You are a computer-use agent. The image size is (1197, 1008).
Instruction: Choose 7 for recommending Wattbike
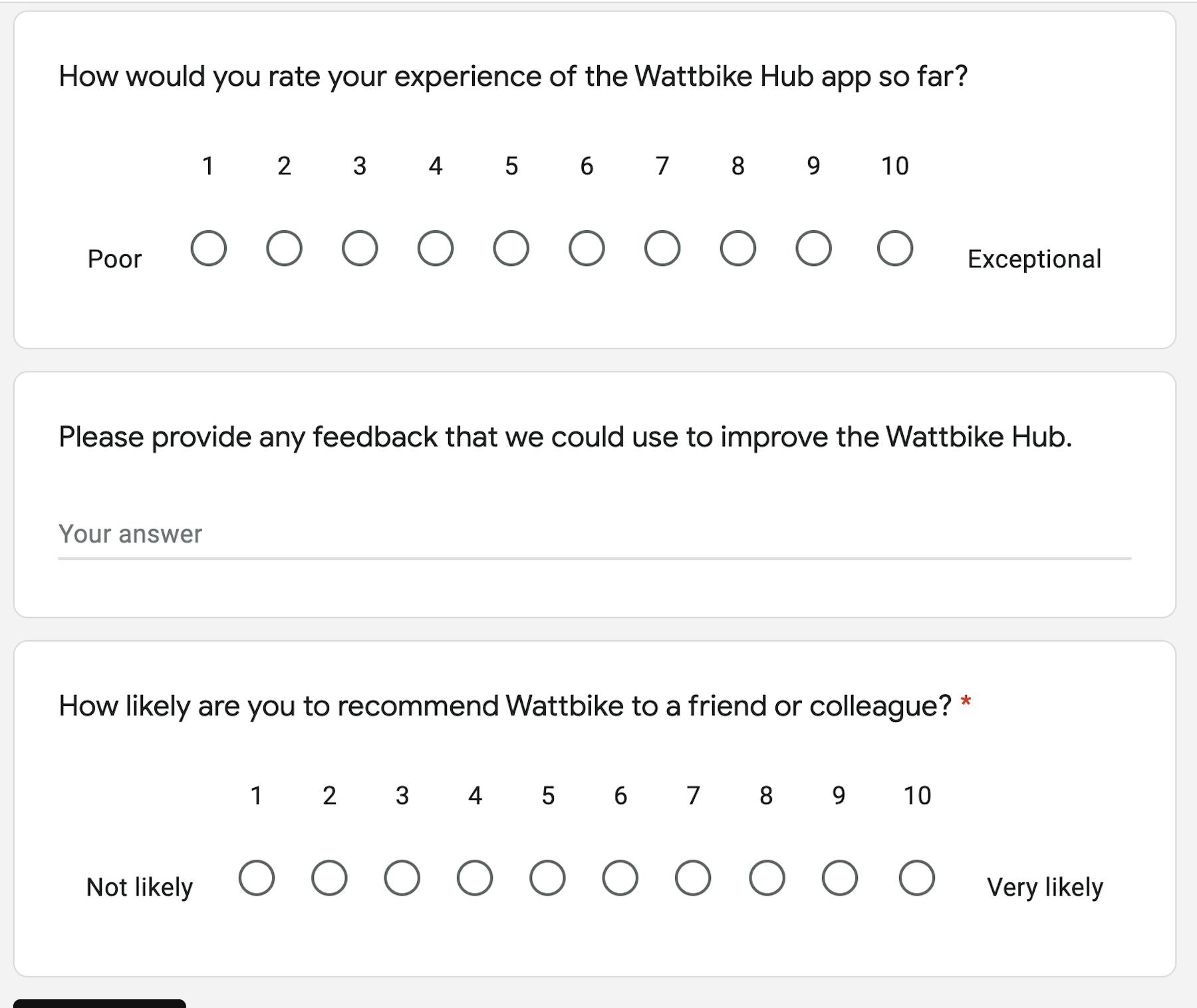coord(693,878)
